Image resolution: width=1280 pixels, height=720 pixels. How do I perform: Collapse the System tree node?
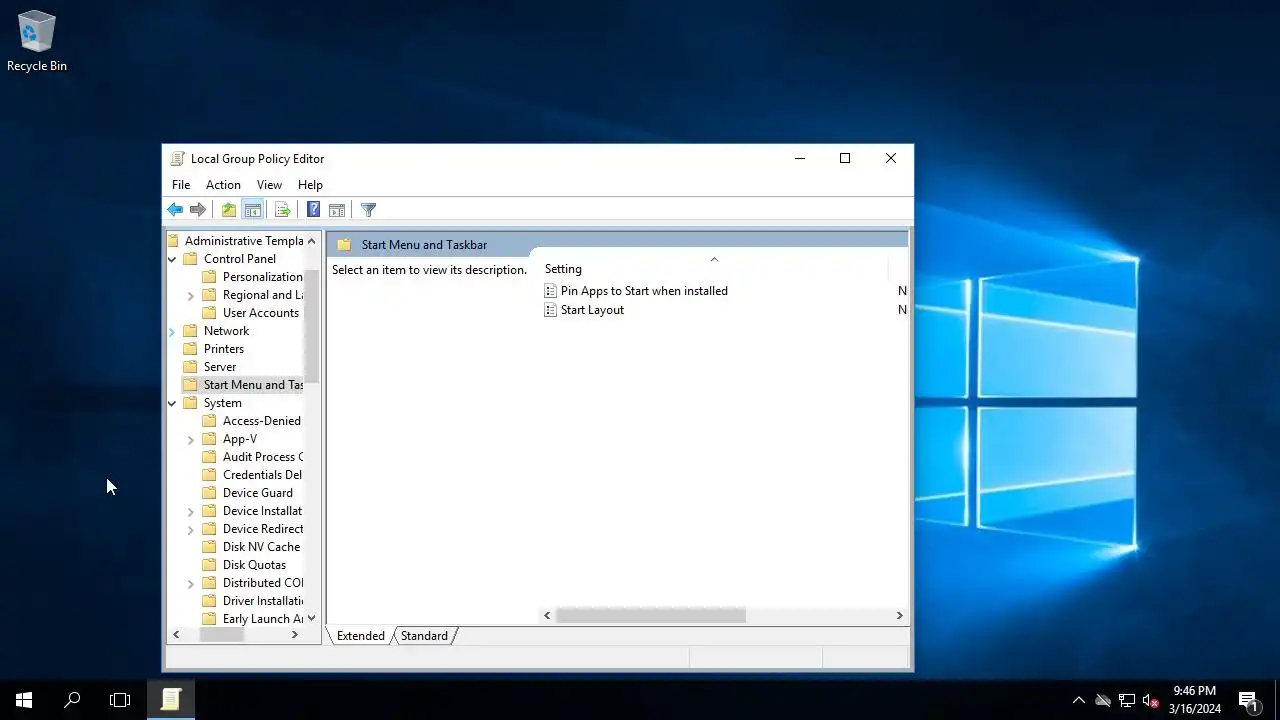click(x=172, y=403)
